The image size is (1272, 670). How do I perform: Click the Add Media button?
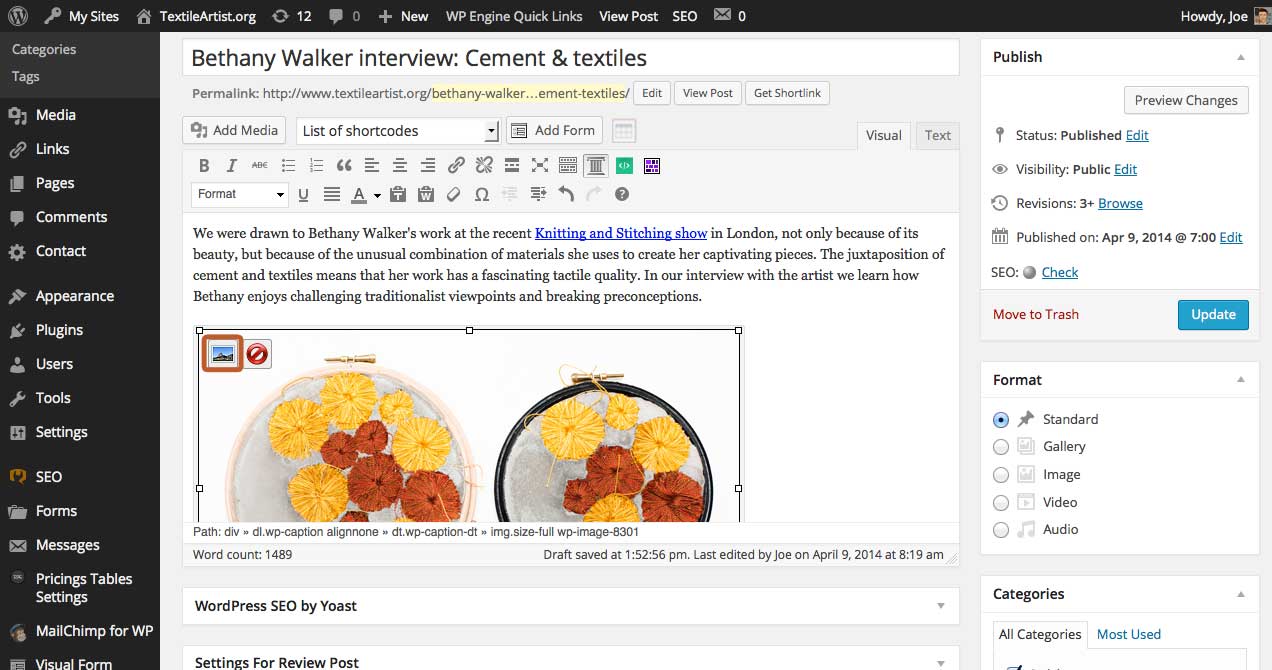click(x=235, y=131)
